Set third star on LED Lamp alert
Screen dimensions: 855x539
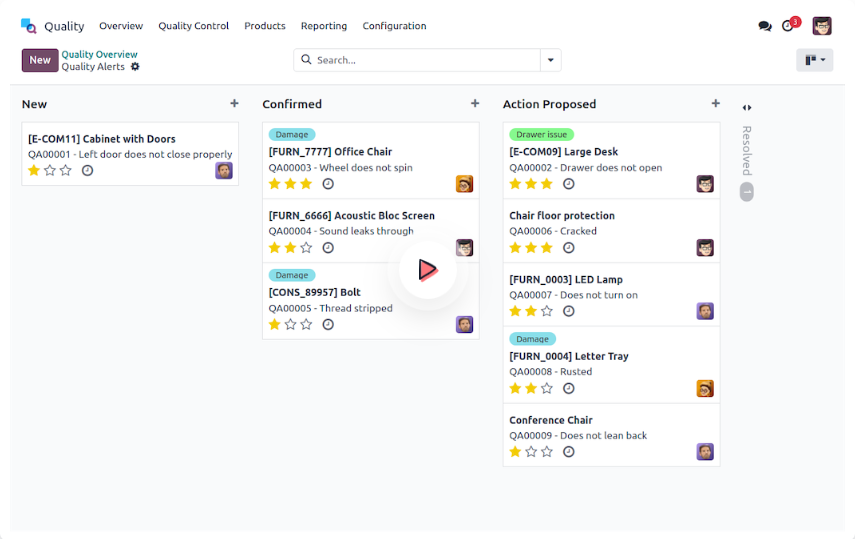point(547,311)
